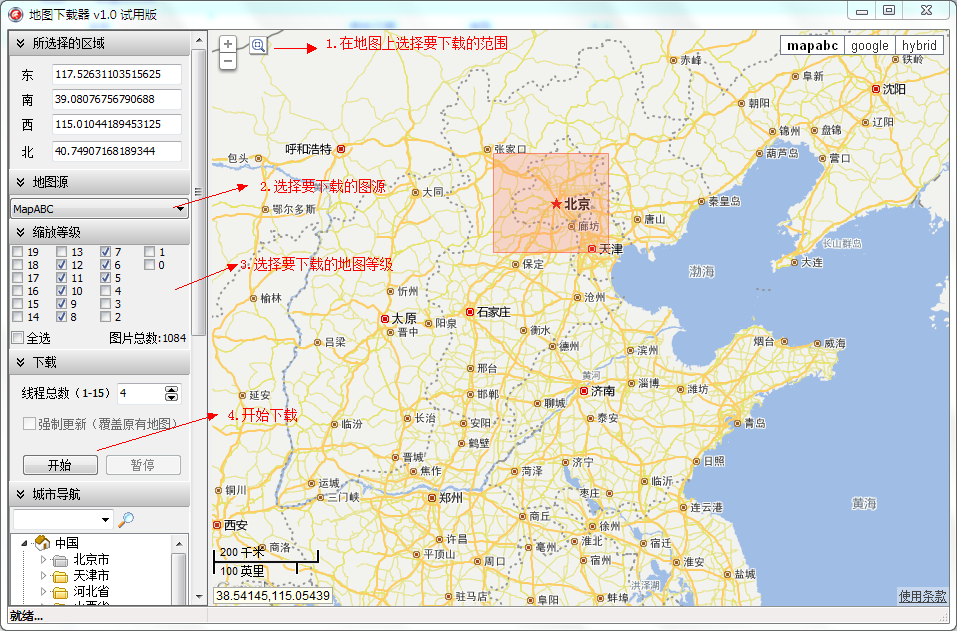Screen dimensions: 957x631
Task: Click the 沈阳 city label on map
Action: pyautogui.click(x=894, y=89)
